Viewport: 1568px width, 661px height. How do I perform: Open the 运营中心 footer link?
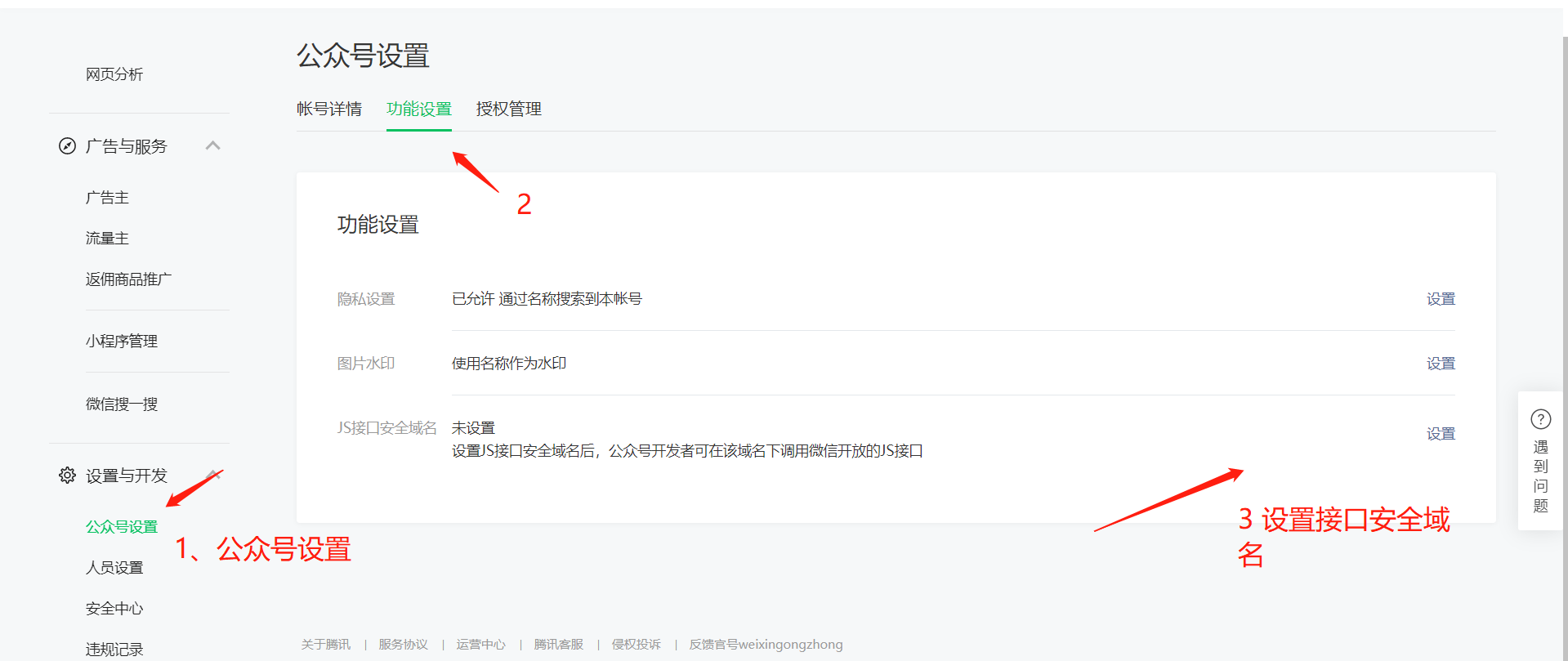480,645
